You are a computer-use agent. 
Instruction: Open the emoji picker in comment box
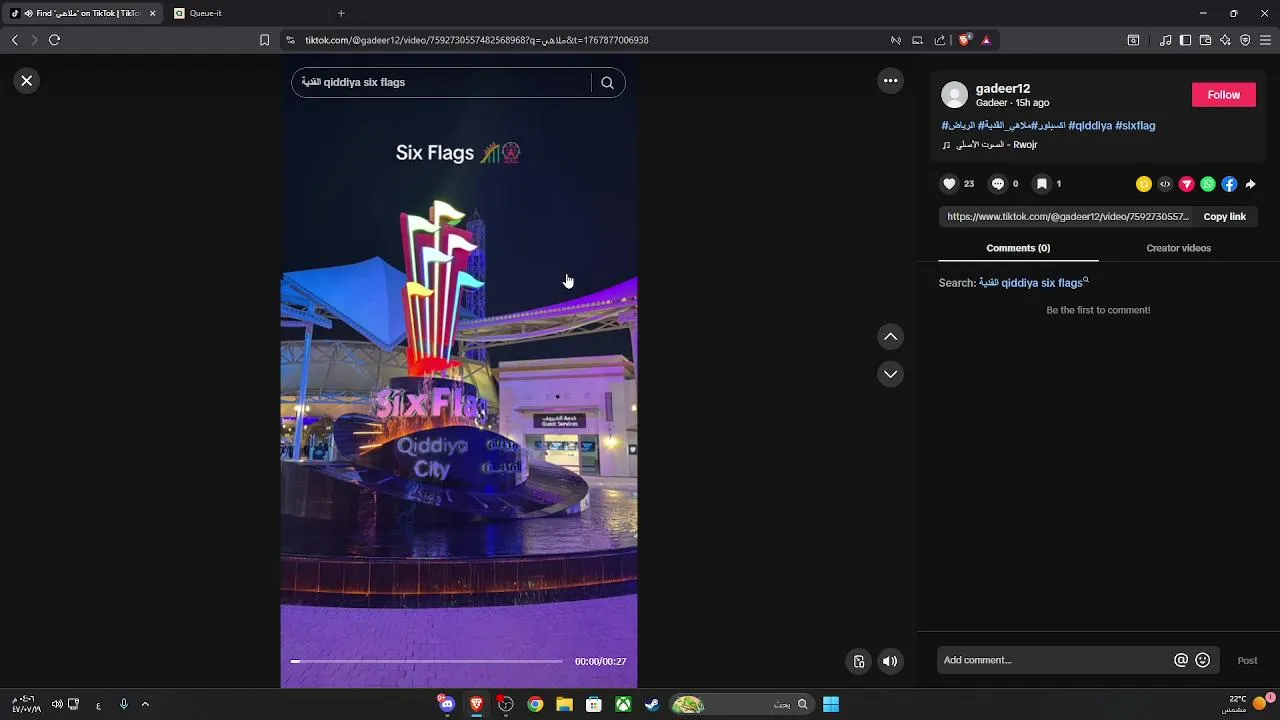tap(1203, 660)
